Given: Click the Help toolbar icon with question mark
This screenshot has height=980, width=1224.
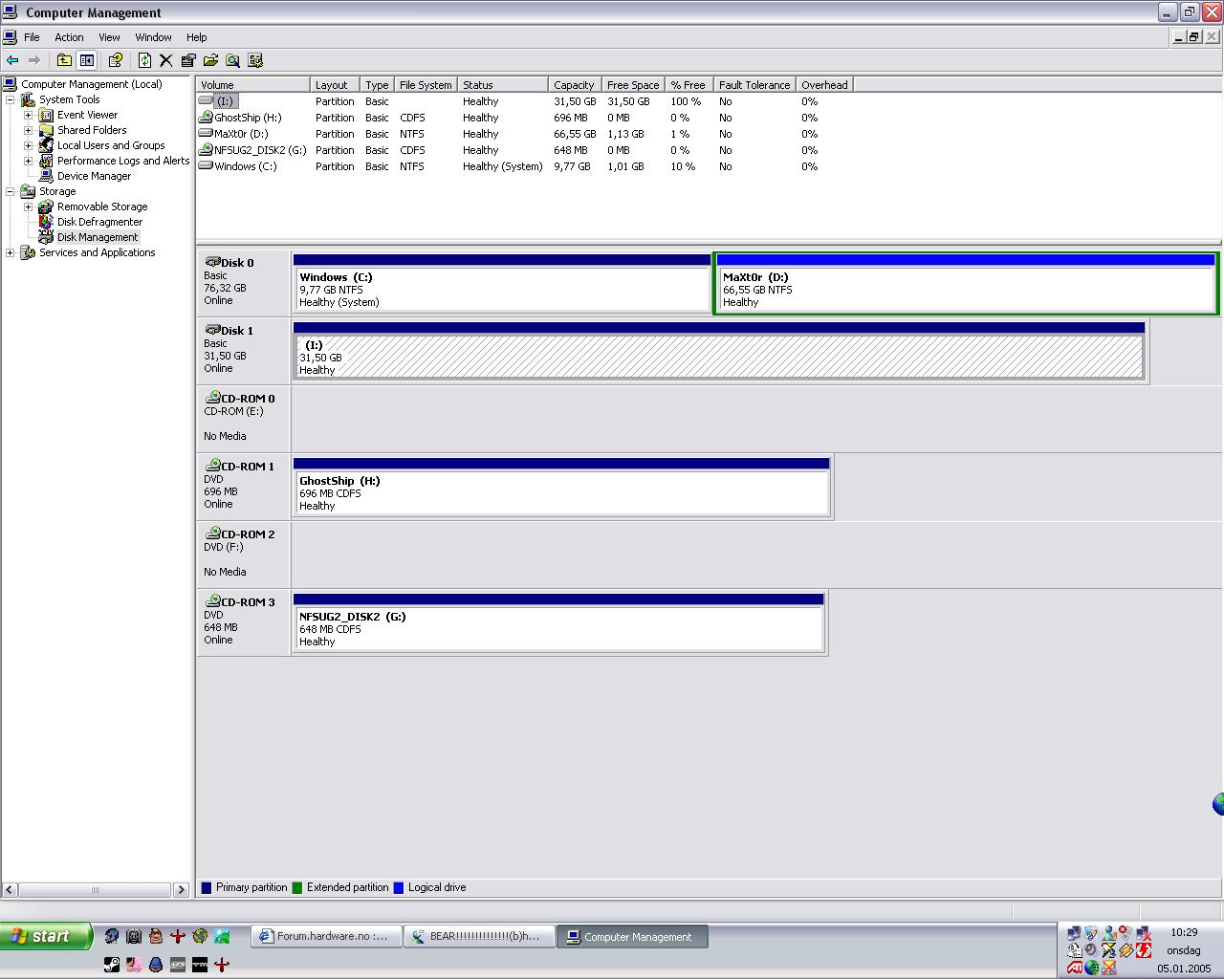Looking at the screenshot, I should point(116,60).
